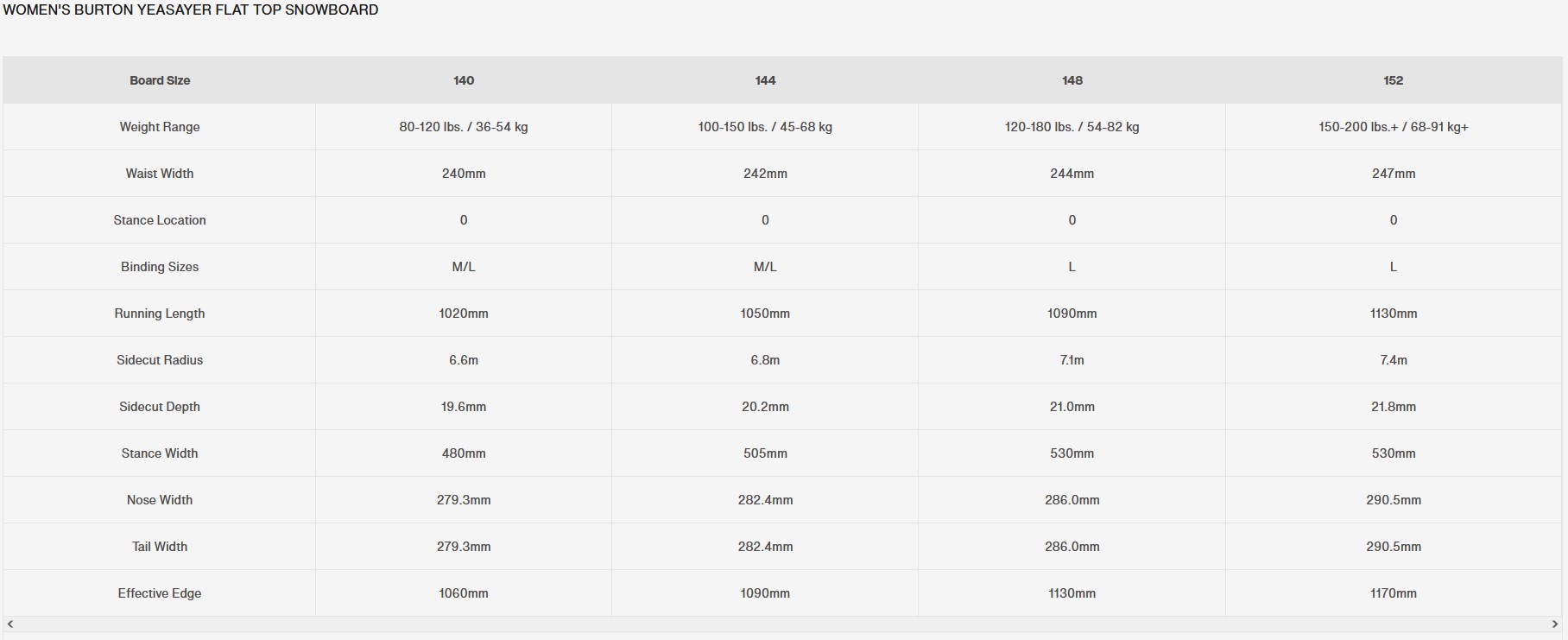The width and height of the screenshot is (1568, 640).
Task: Select the Sidecut Radius row label
Action: click(x=160, y=360)
